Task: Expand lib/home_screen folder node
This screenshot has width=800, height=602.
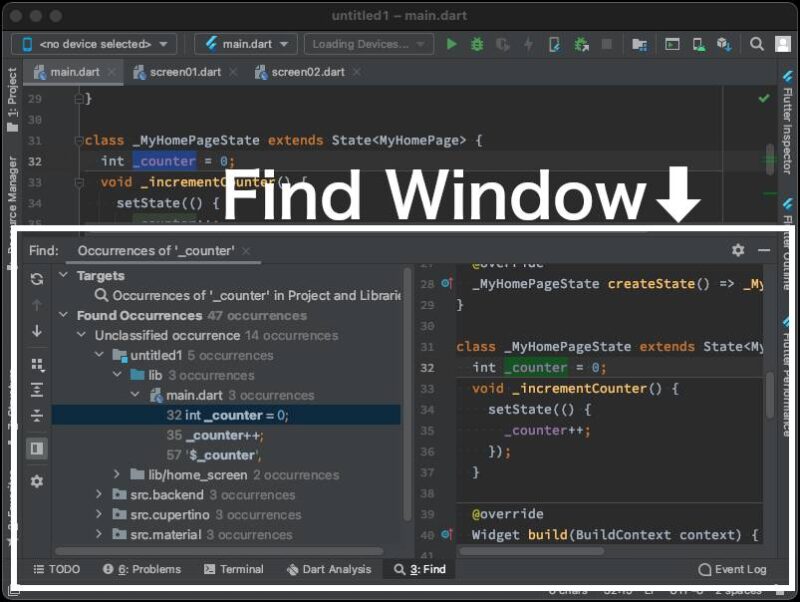Action: pyautogui.click(x=117, y=474)
